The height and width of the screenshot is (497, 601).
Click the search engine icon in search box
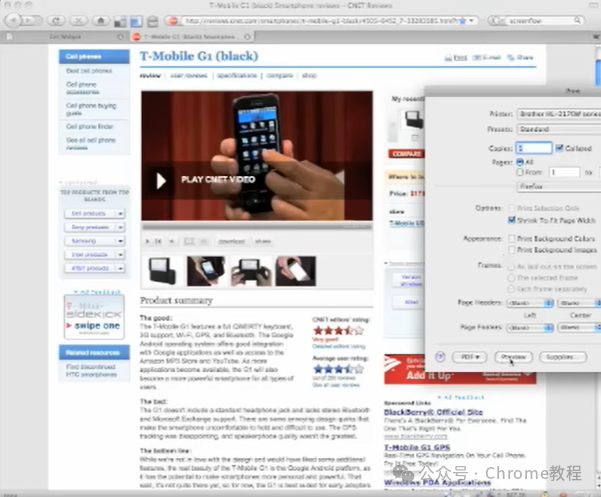(x=498, y=21)
